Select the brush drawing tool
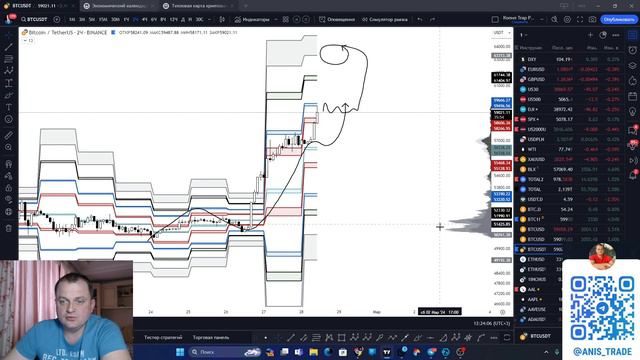 (x=9, y=95)
